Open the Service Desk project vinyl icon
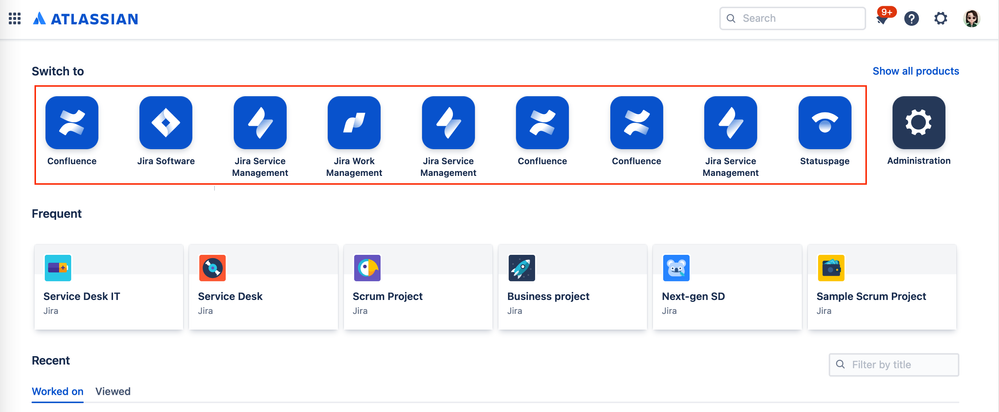The width and height of the screenshot is (999, 412). [212, 268]
